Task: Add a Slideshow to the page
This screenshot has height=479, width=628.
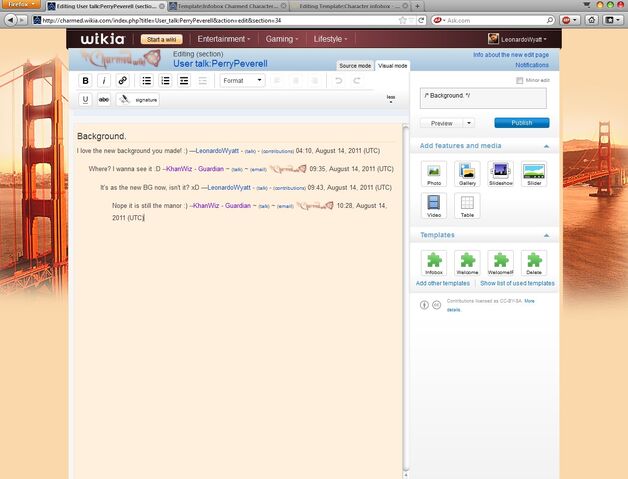Action: (x=501, y=174)
